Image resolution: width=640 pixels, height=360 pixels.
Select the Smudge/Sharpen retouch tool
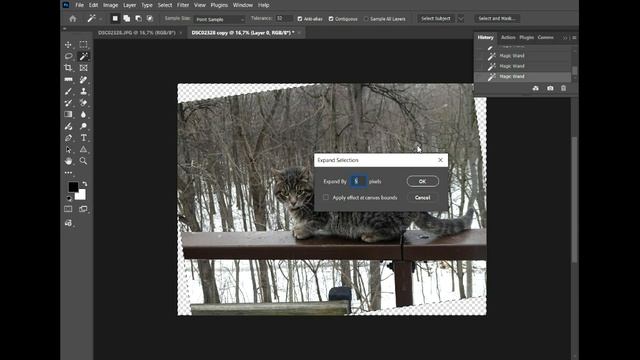[x=68, y=127]
